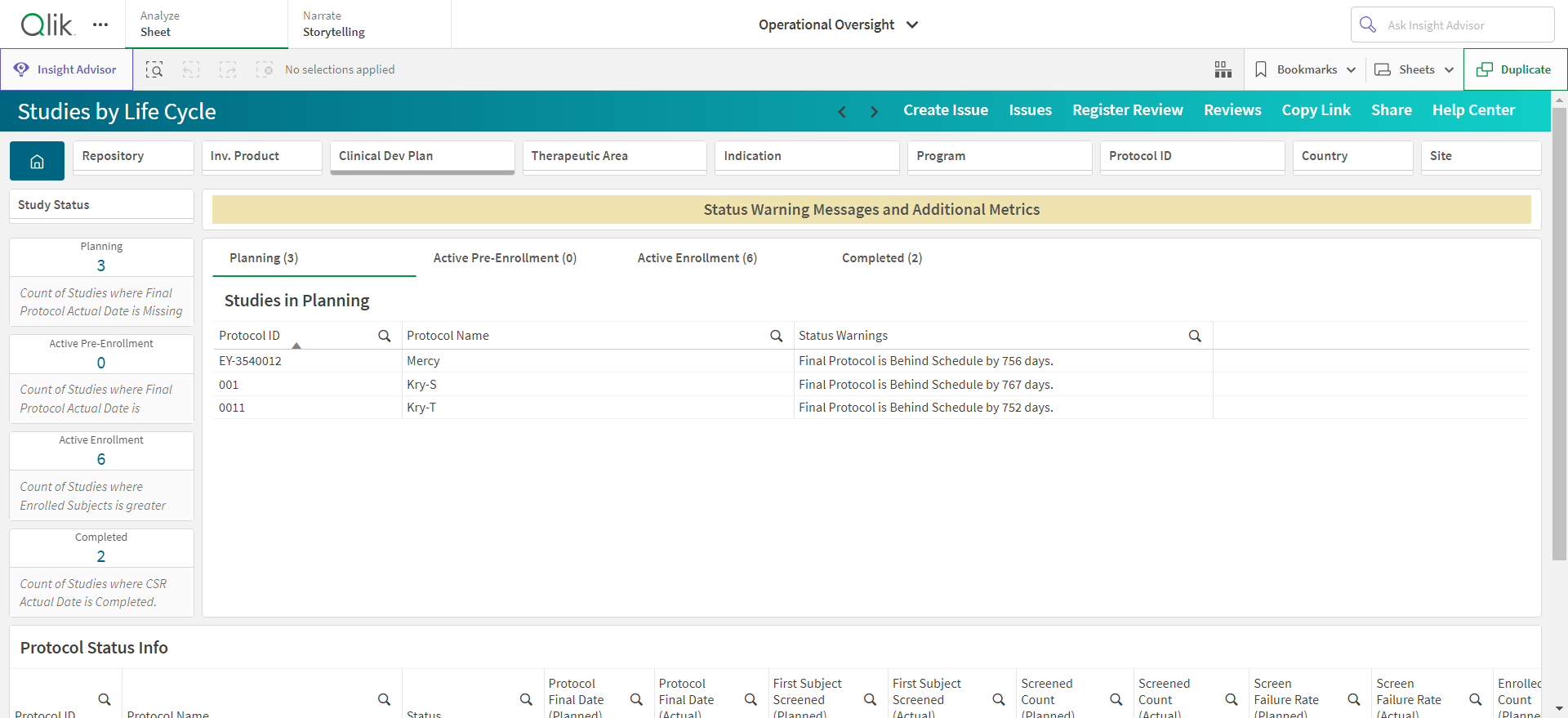1568x718 pixels.
Task: Search Screen Failure Rate (Planned) column
Action: tap(1354, 699)
